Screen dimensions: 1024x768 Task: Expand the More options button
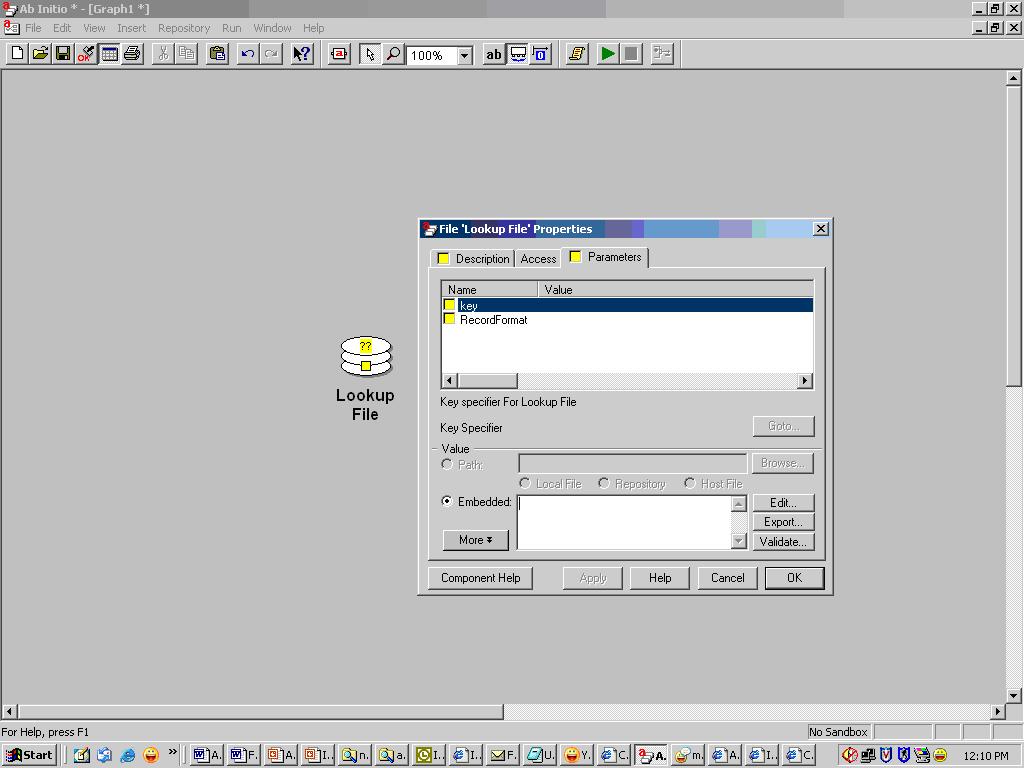click(474, 540)
